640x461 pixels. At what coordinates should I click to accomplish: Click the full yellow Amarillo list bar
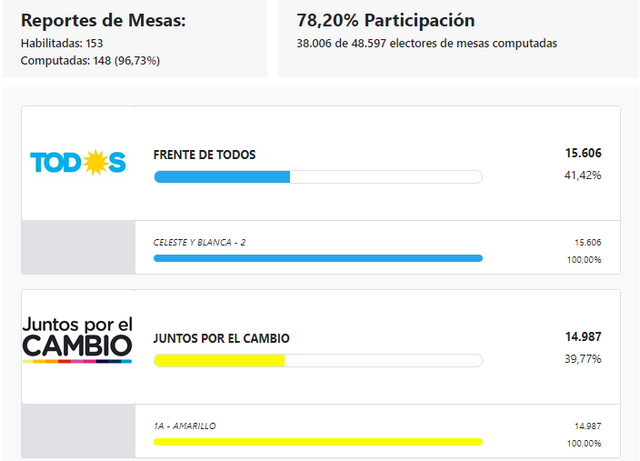[318, 442]
